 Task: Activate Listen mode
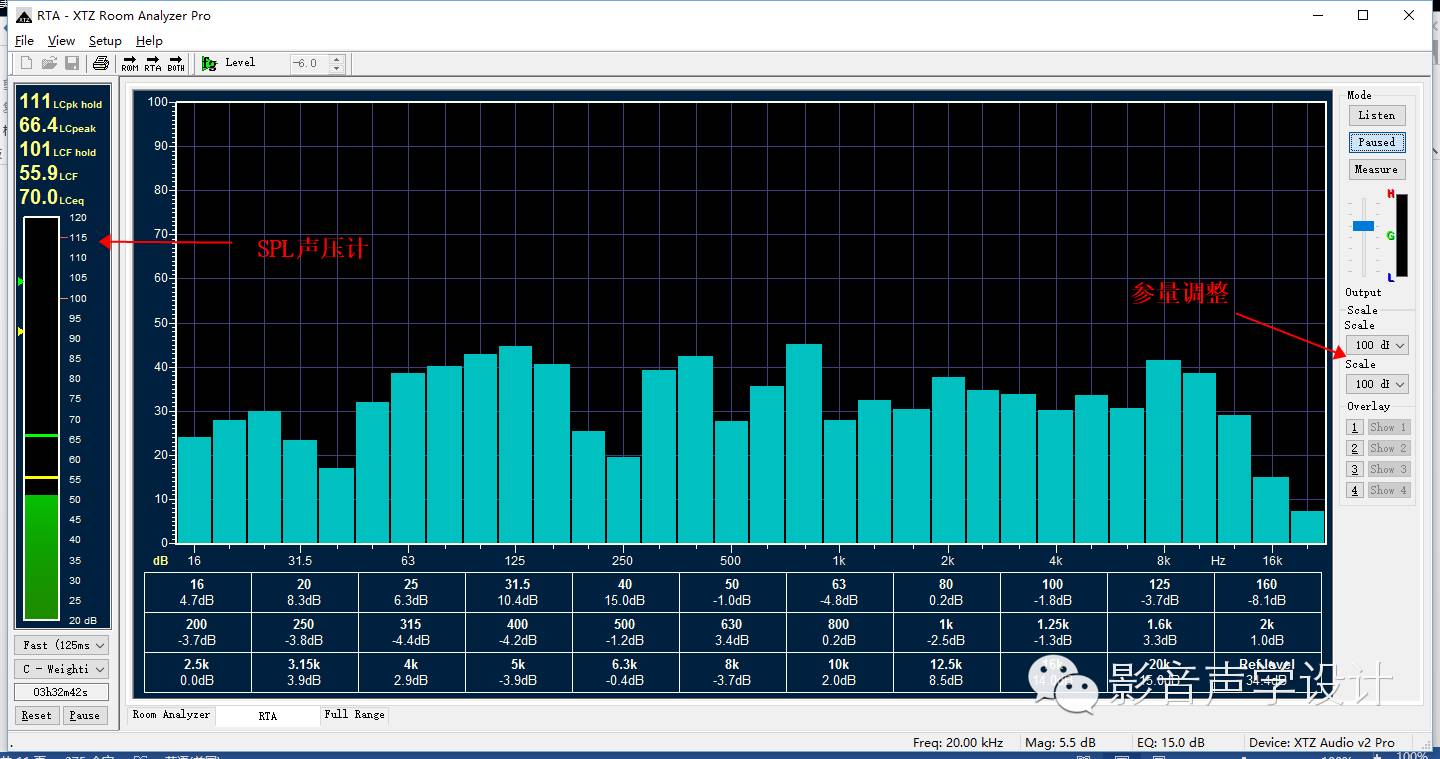click(x=1377, y=115)
